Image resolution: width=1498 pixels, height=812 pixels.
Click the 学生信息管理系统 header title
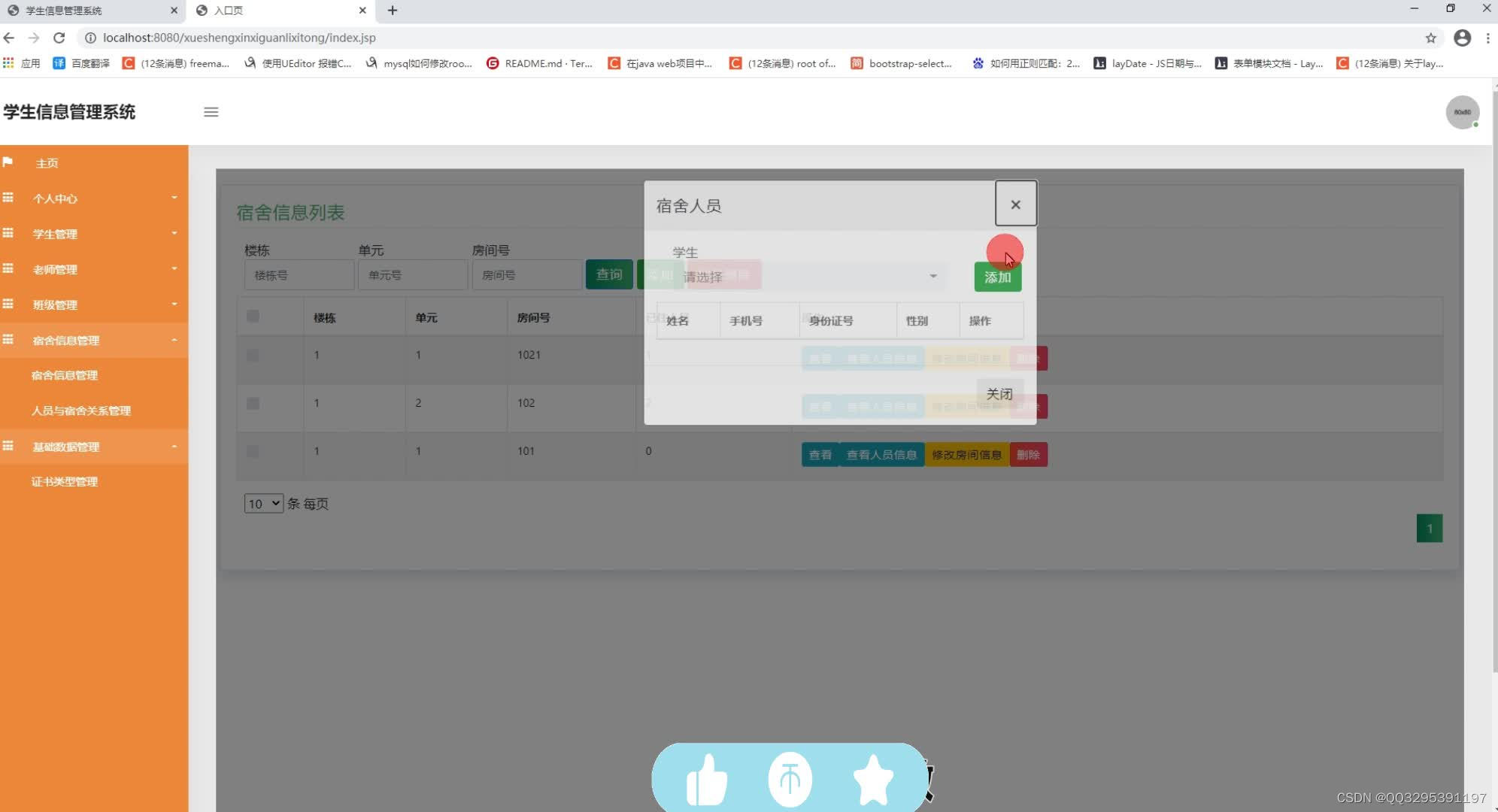click(x=69, y=112)
